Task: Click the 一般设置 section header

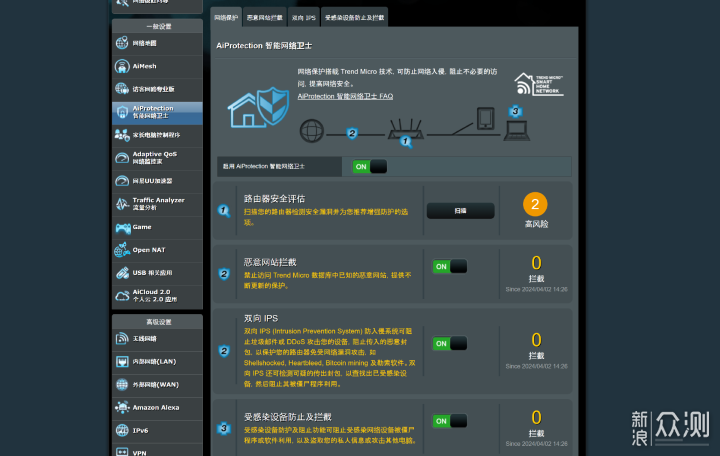Action: click(158, 26)
